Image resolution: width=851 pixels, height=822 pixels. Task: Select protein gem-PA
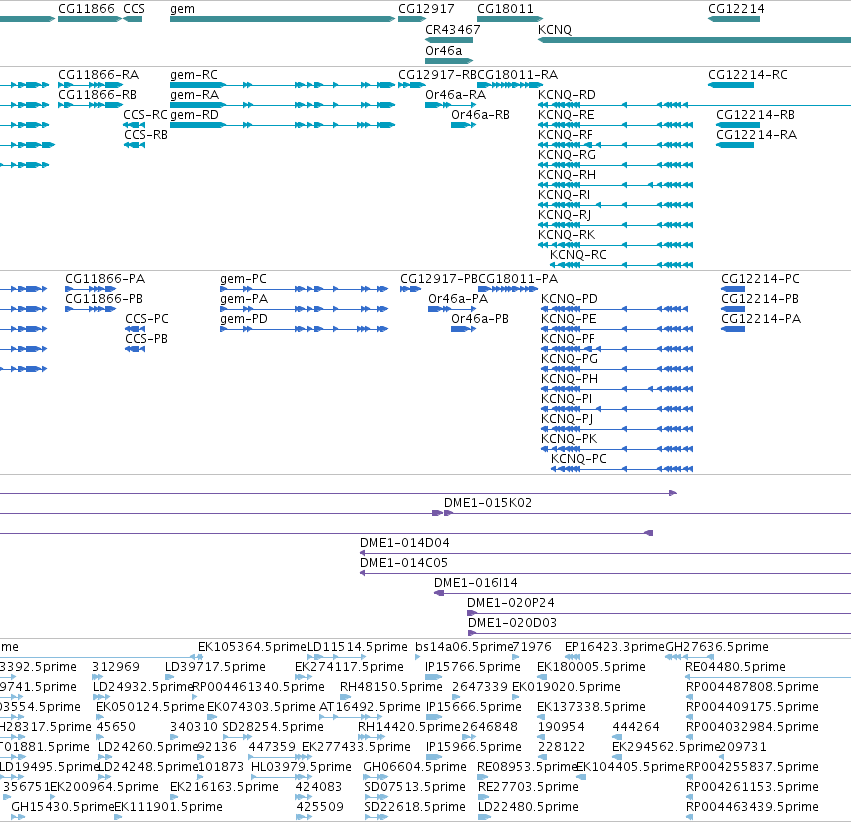click(304, 309)
